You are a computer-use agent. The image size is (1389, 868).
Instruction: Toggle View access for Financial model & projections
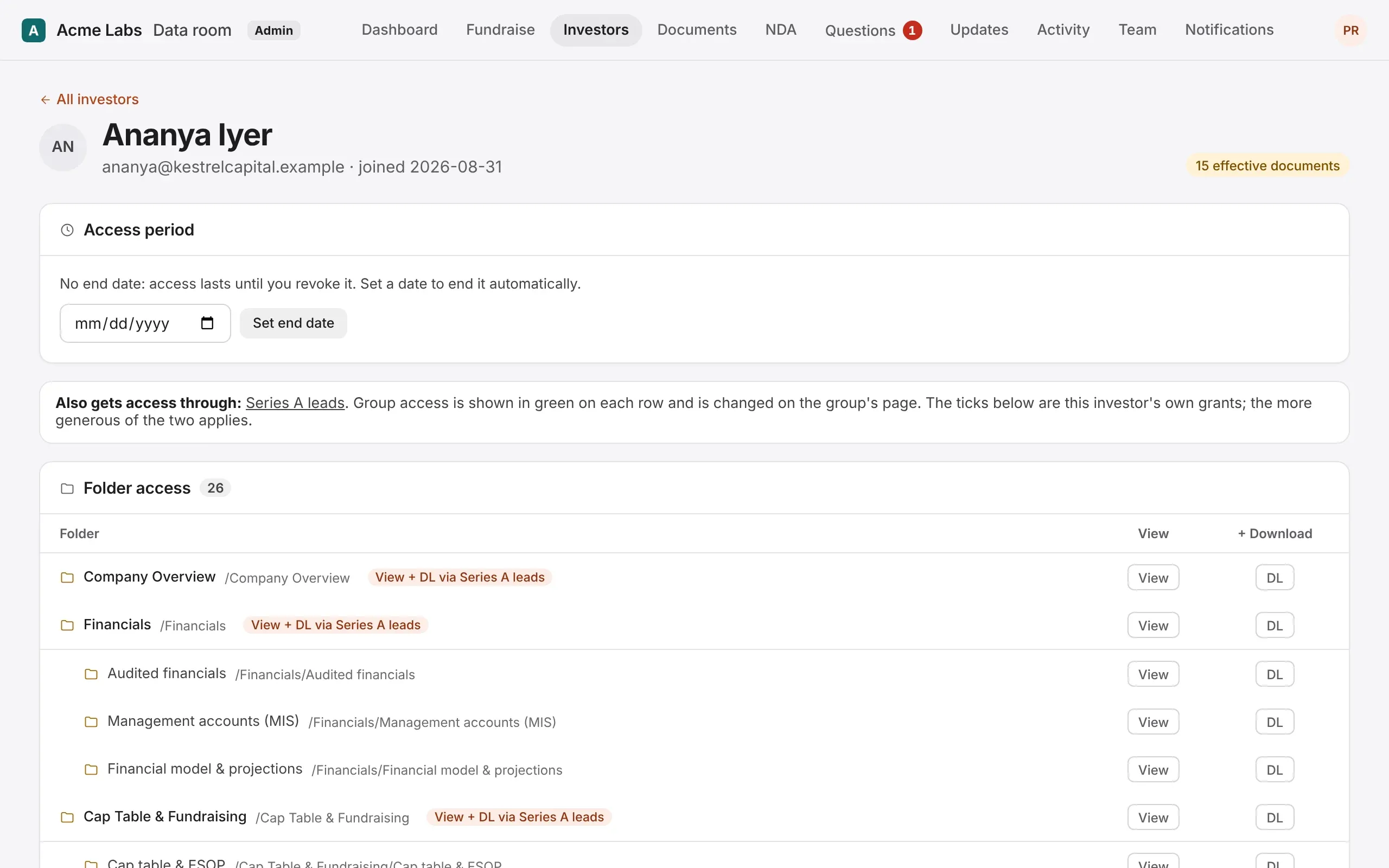1153,769
